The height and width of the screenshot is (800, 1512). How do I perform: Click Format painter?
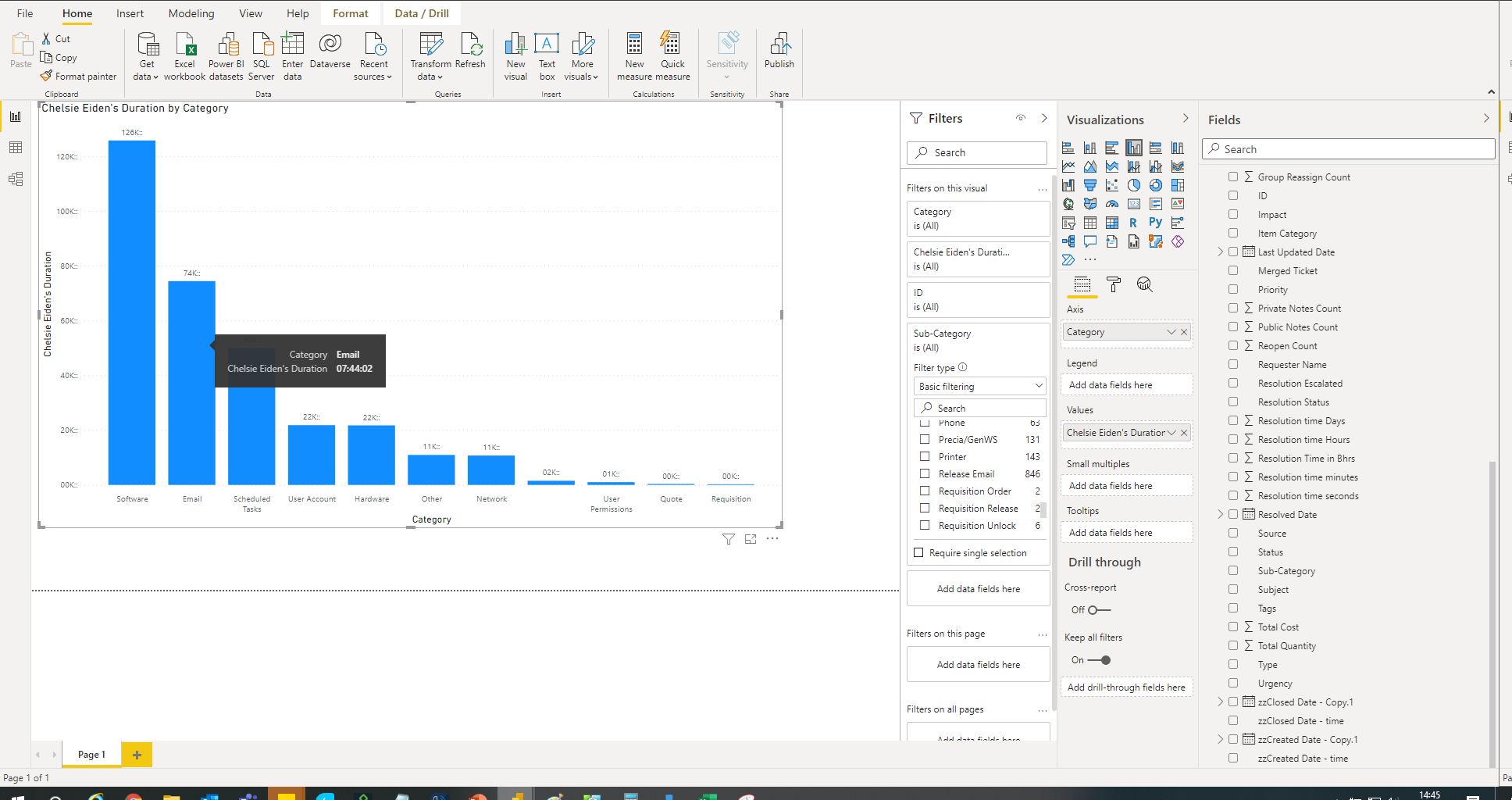[78, 77]
